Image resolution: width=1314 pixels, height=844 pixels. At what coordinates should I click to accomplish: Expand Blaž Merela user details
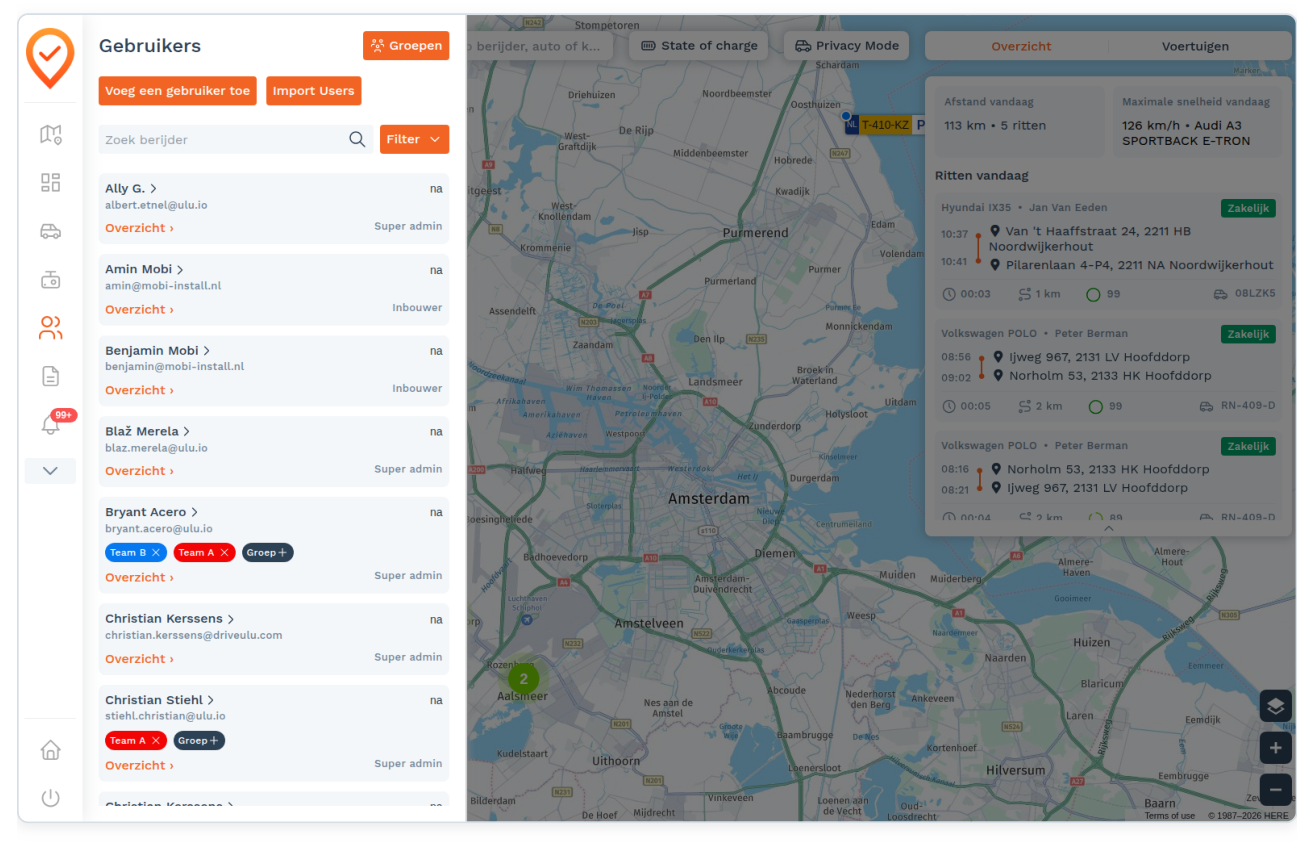pos(147,431)
